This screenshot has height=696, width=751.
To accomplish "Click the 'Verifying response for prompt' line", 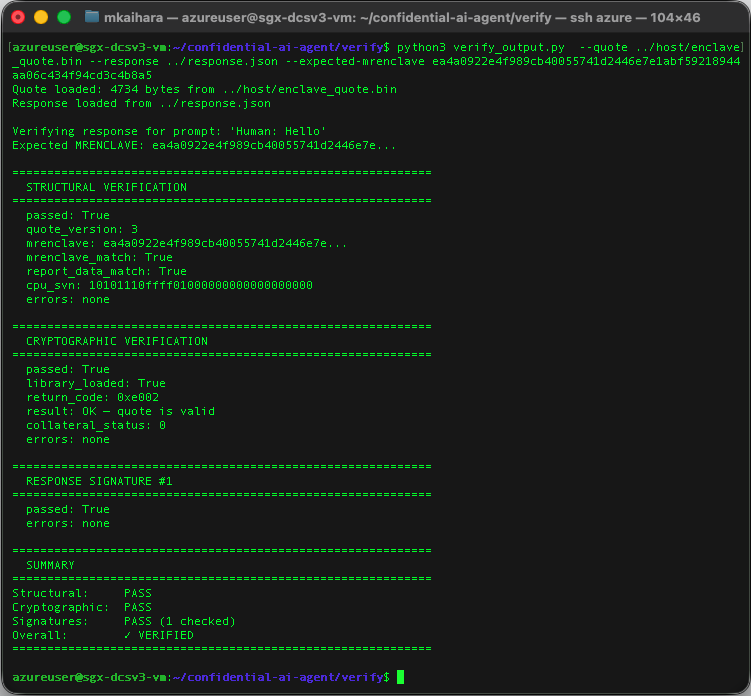I will pos(169,131).
